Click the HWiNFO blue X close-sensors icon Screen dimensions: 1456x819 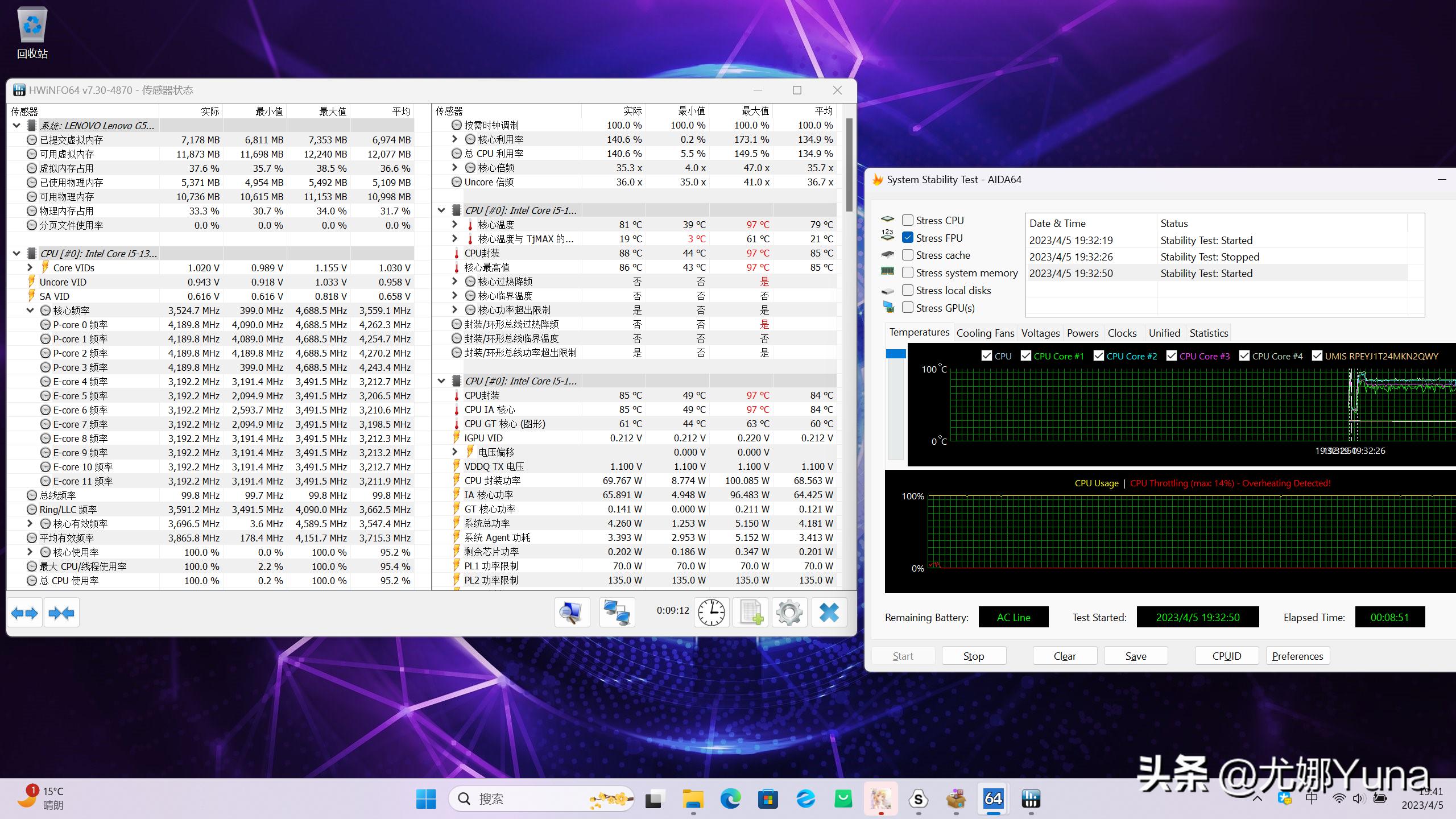829,613
